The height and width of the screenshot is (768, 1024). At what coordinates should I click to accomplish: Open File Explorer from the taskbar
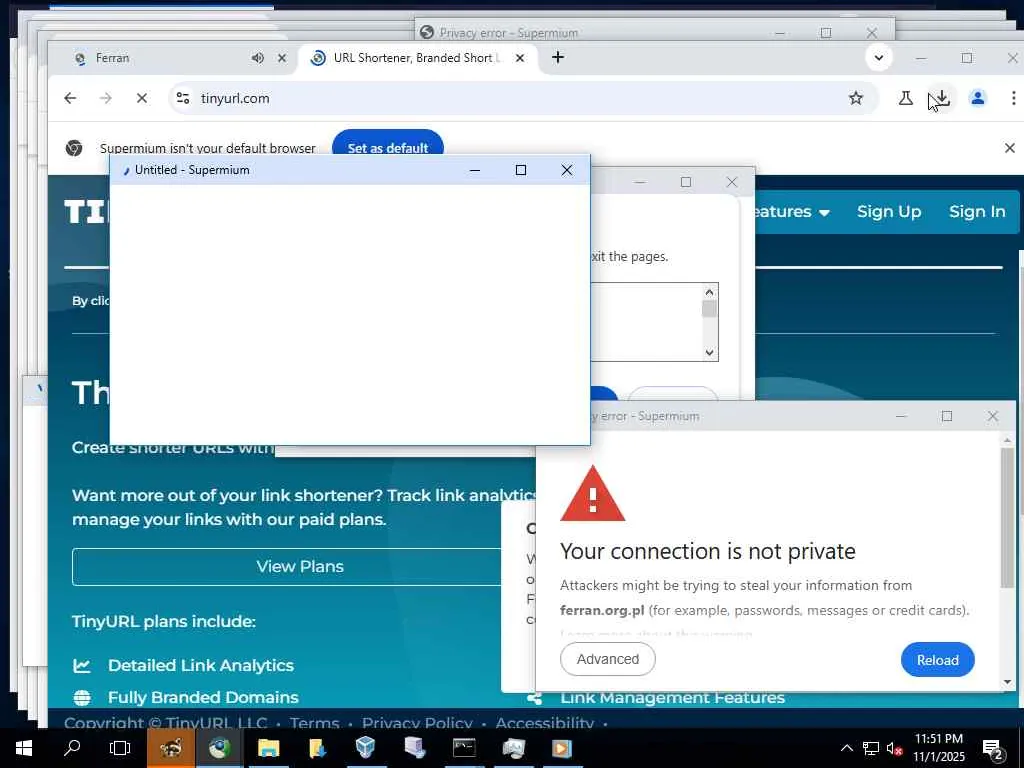(268, 748)
